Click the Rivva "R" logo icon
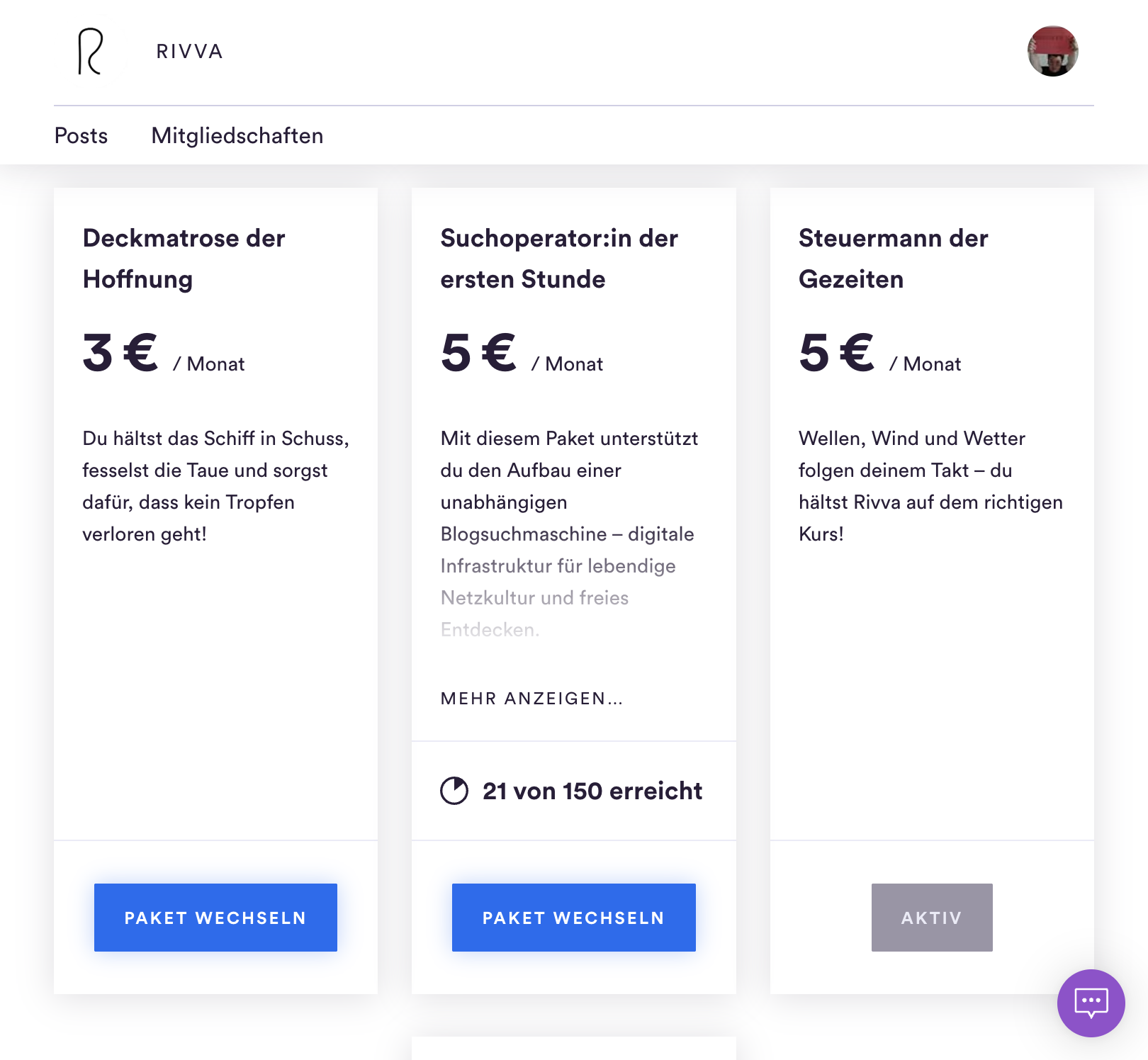Viewport: 1148px width, 1060px height. click(90, 51)
